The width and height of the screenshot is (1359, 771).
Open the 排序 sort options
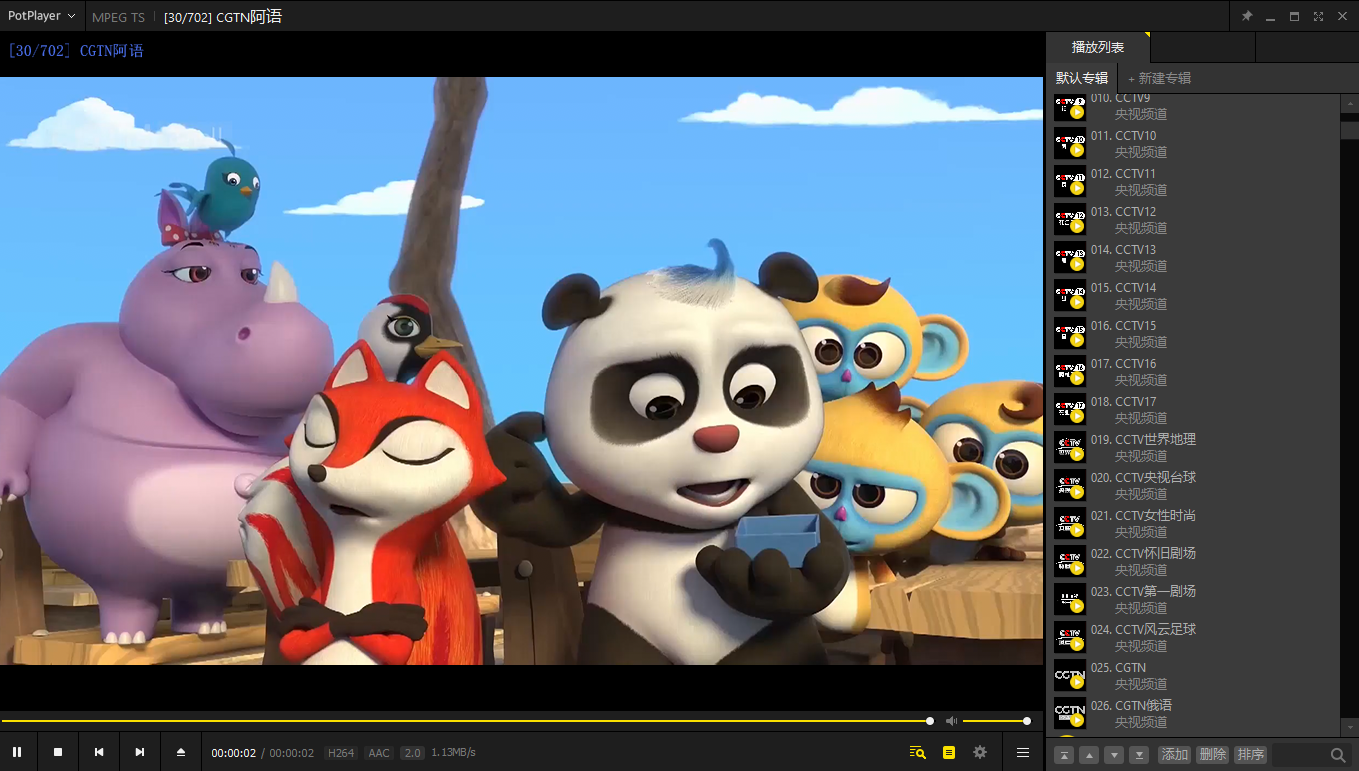(x=1251, y=755)
